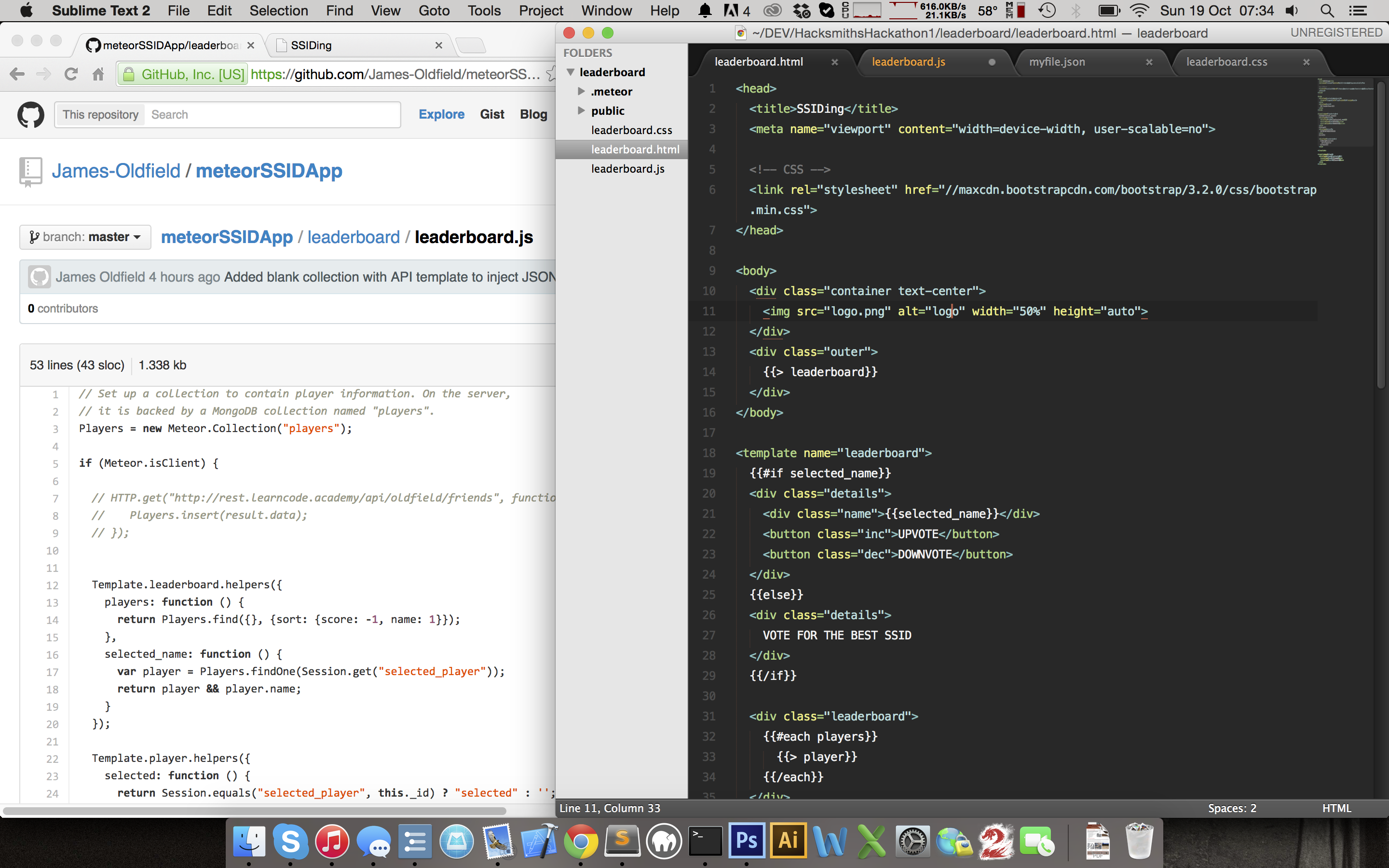Click the browser's horizontal scrollbar
The image size is (1389, 868).
(x=255, y=811)
